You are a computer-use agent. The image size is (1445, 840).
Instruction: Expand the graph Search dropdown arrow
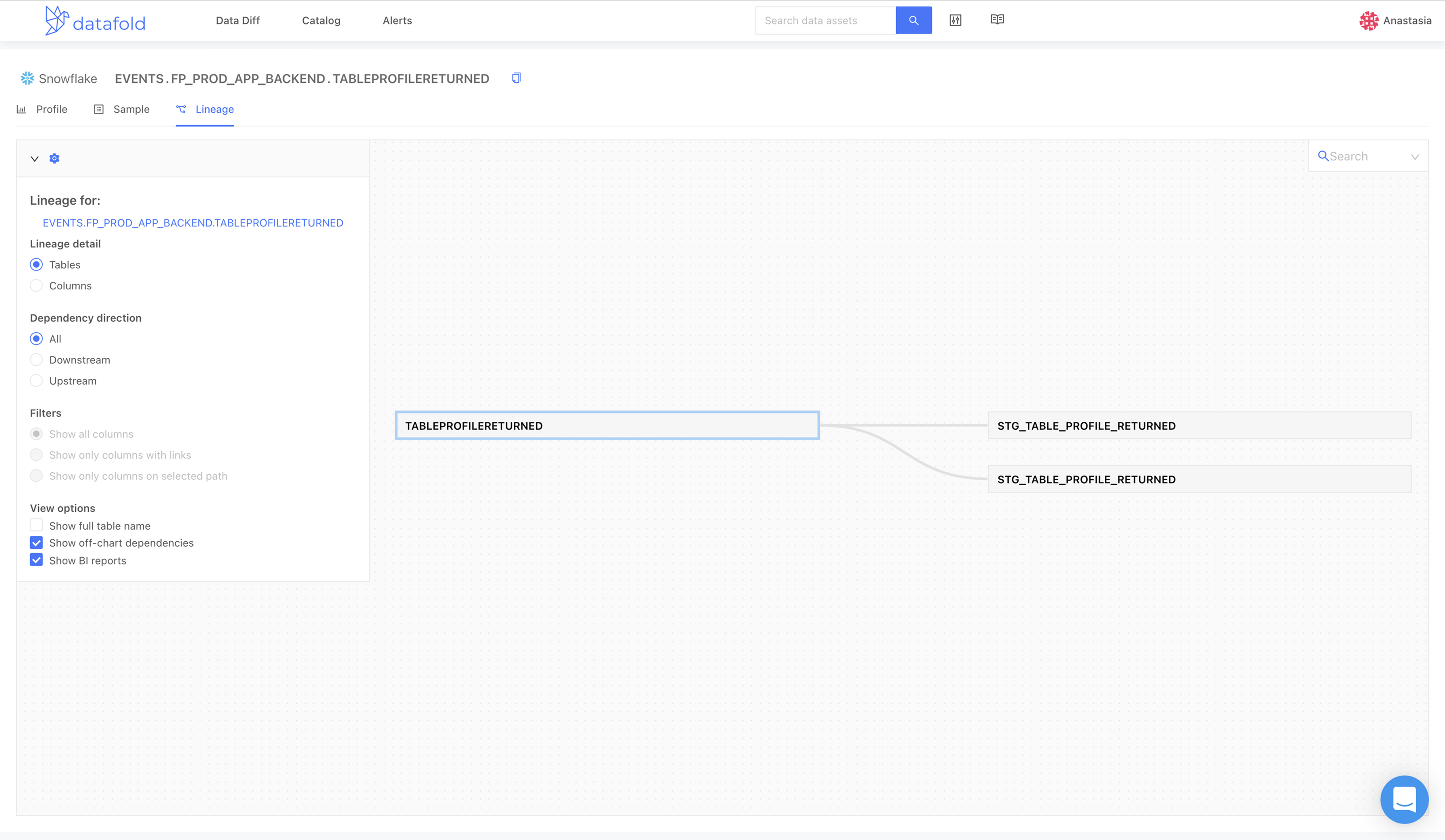click(1415, 156)
